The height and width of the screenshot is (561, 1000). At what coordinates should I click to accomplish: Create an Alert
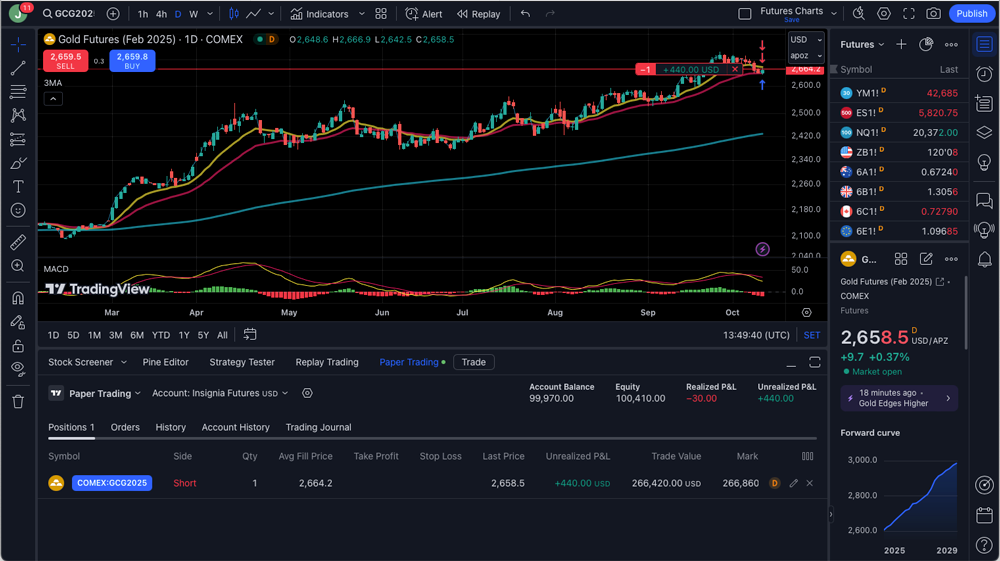tap(423, 14)
